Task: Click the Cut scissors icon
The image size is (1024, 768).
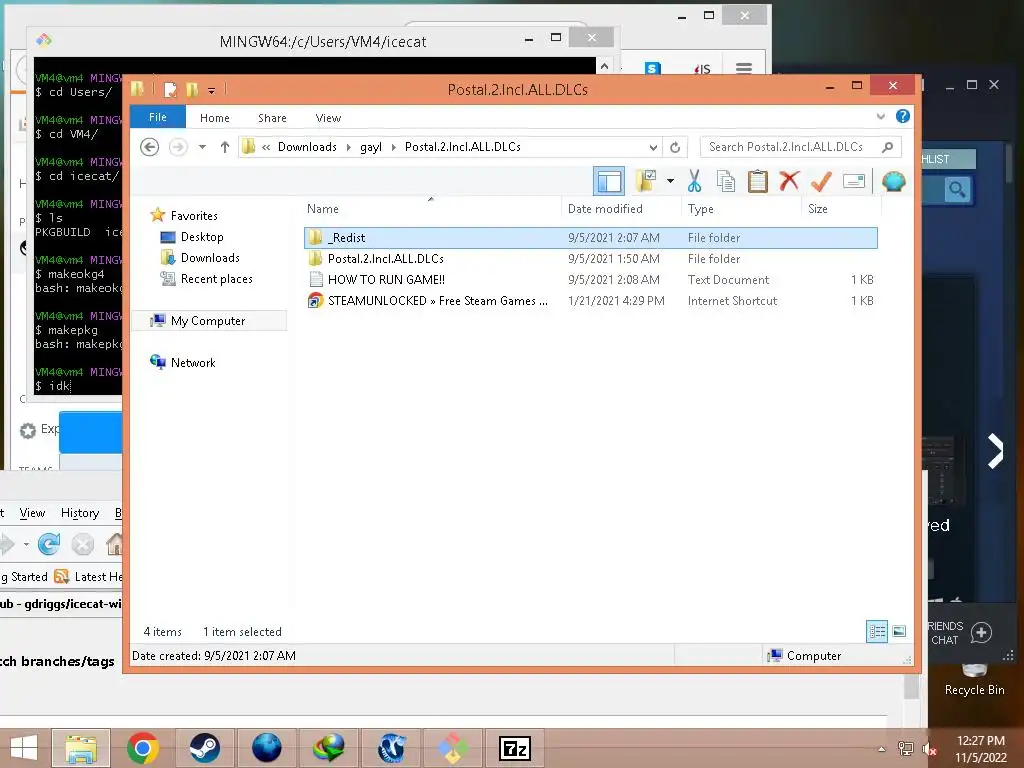Action: [694, 181]
